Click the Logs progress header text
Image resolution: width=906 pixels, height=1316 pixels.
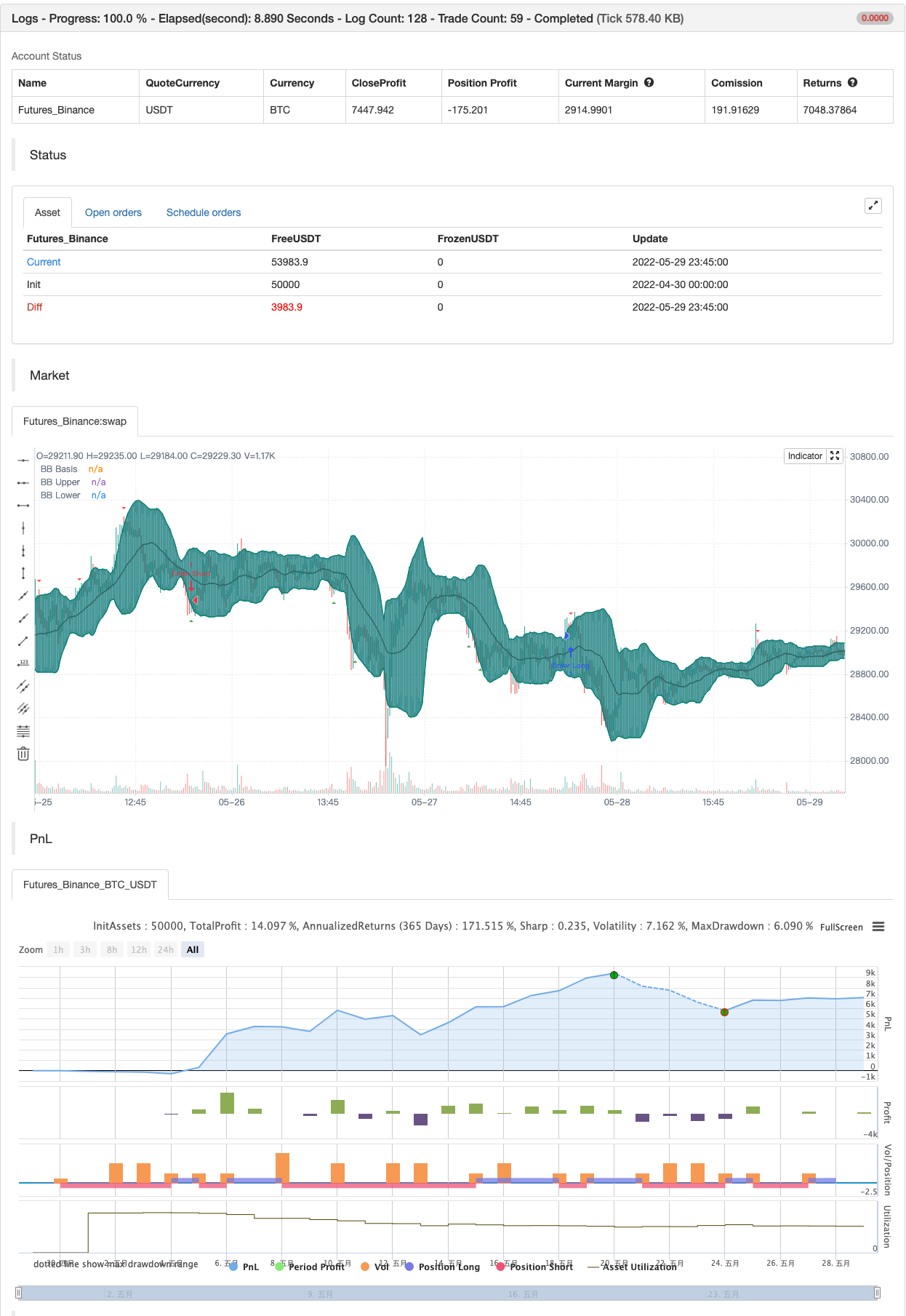(348, 18)
